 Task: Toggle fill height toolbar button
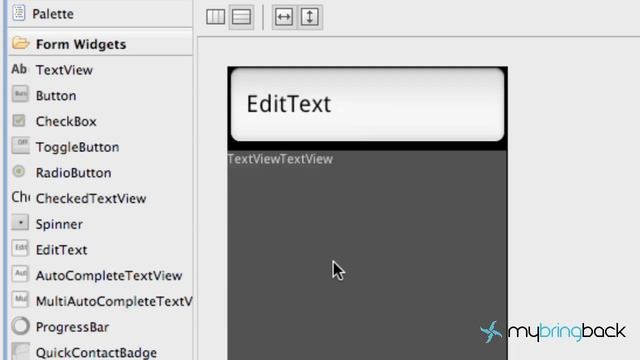coord(310,17)
